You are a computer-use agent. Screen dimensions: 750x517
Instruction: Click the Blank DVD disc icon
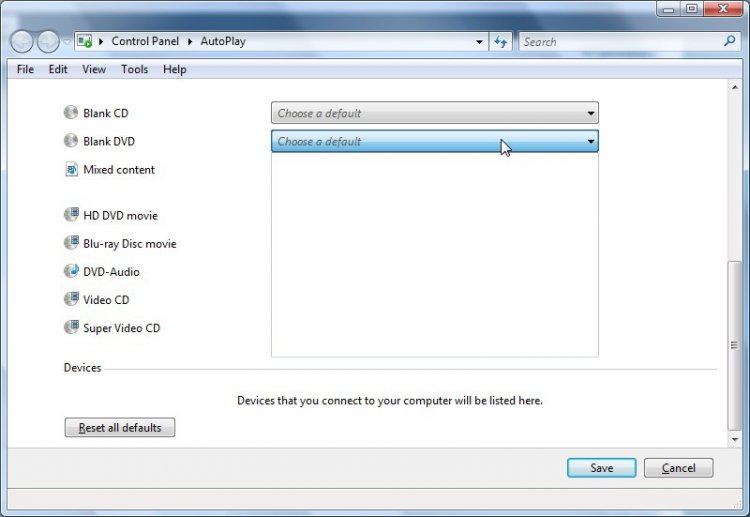[x=71, y=141]
